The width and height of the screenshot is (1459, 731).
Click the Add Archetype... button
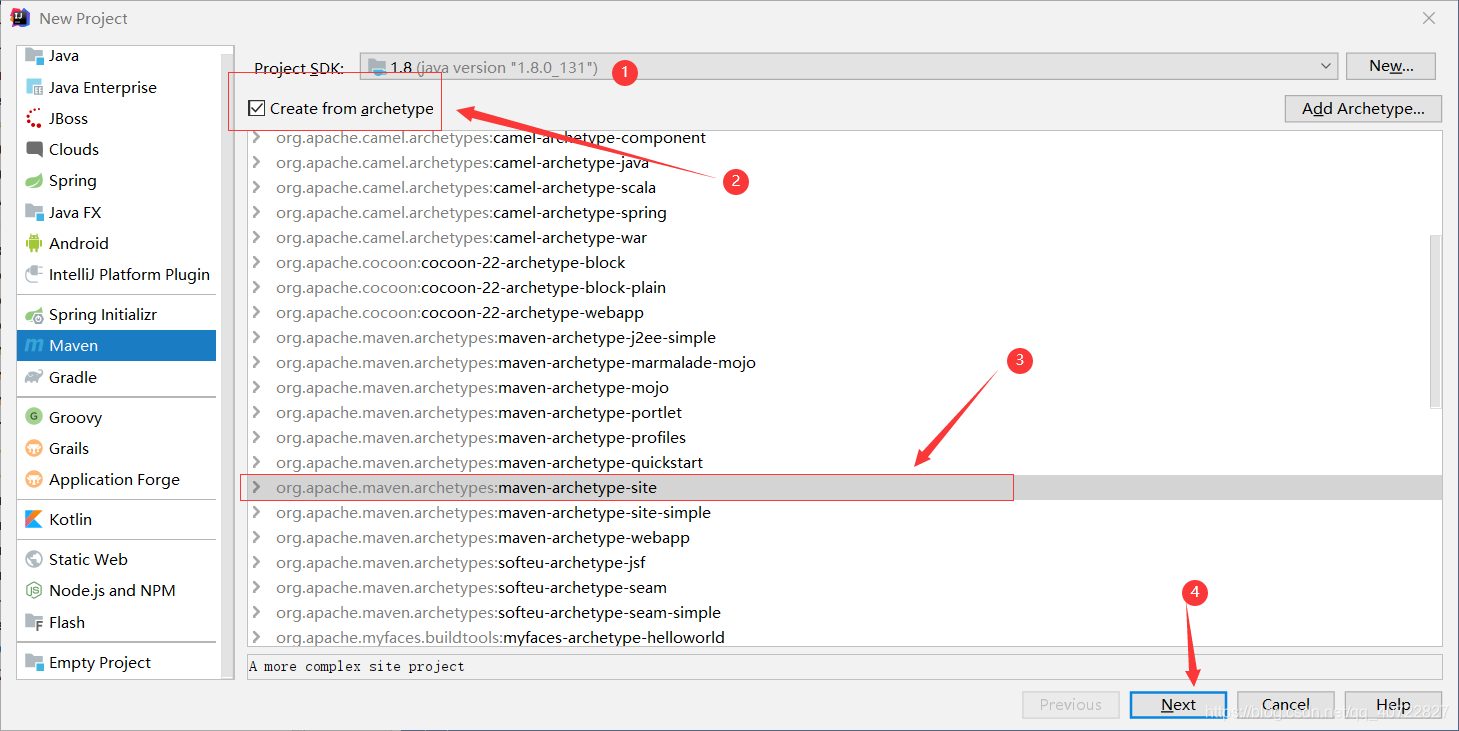1363,108
